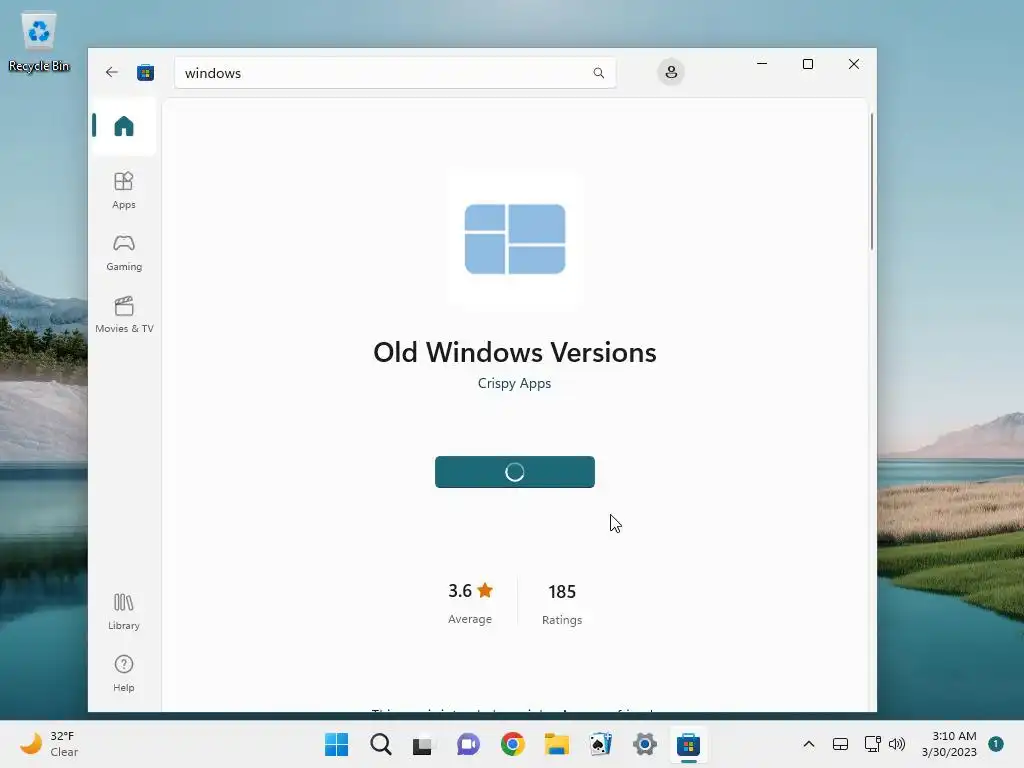Open network status tray icon
1024x768 pixels.
[x=872, y=744]
